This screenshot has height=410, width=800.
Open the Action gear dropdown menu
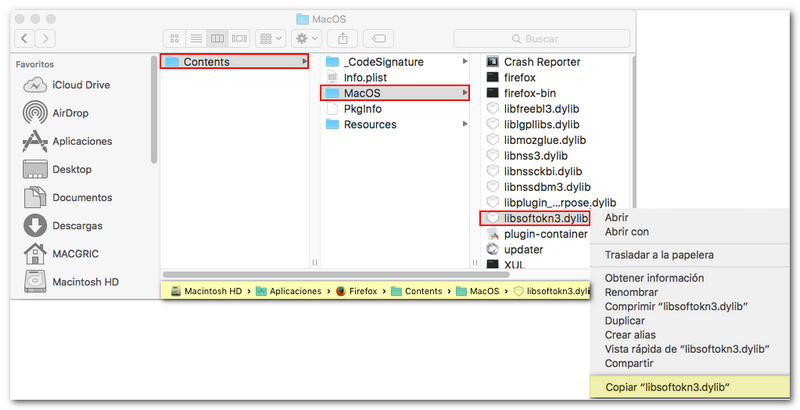[304, 38]
